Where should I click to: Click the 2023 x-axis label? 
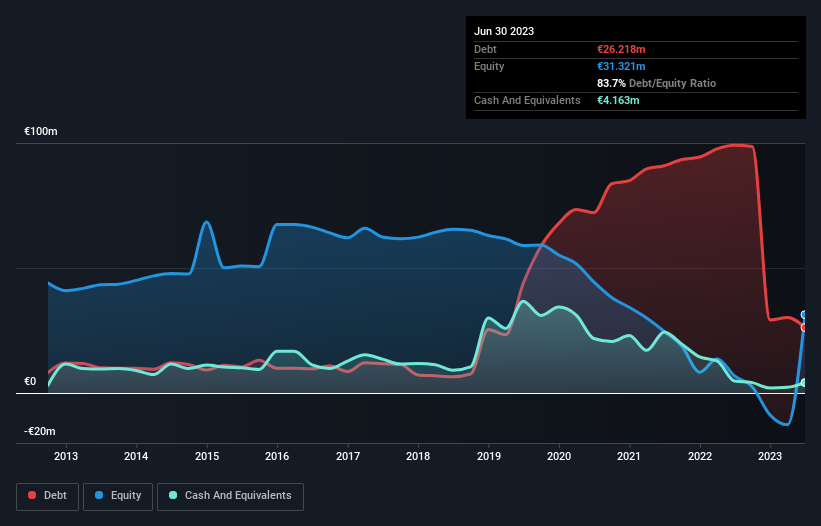point(770,456)
